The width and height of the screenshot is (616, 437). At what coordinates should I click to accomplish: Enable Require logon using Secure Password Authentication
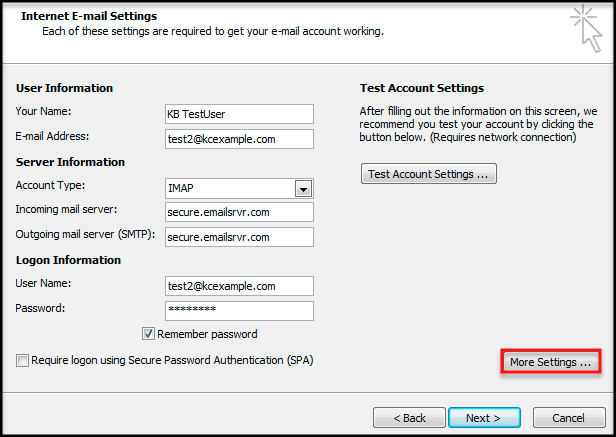(x=22, y=360)
